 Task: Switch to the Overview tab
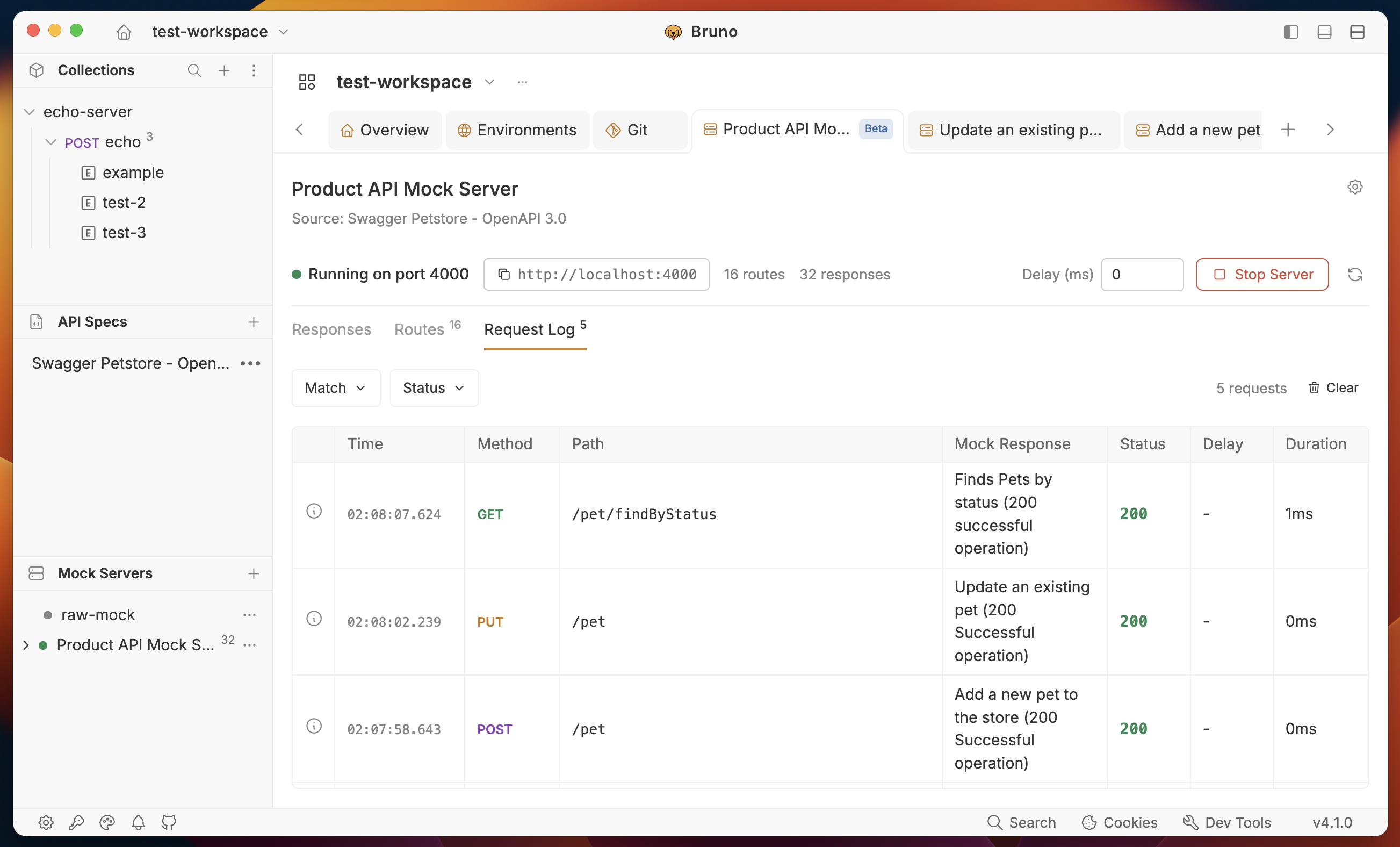(385, 130)
